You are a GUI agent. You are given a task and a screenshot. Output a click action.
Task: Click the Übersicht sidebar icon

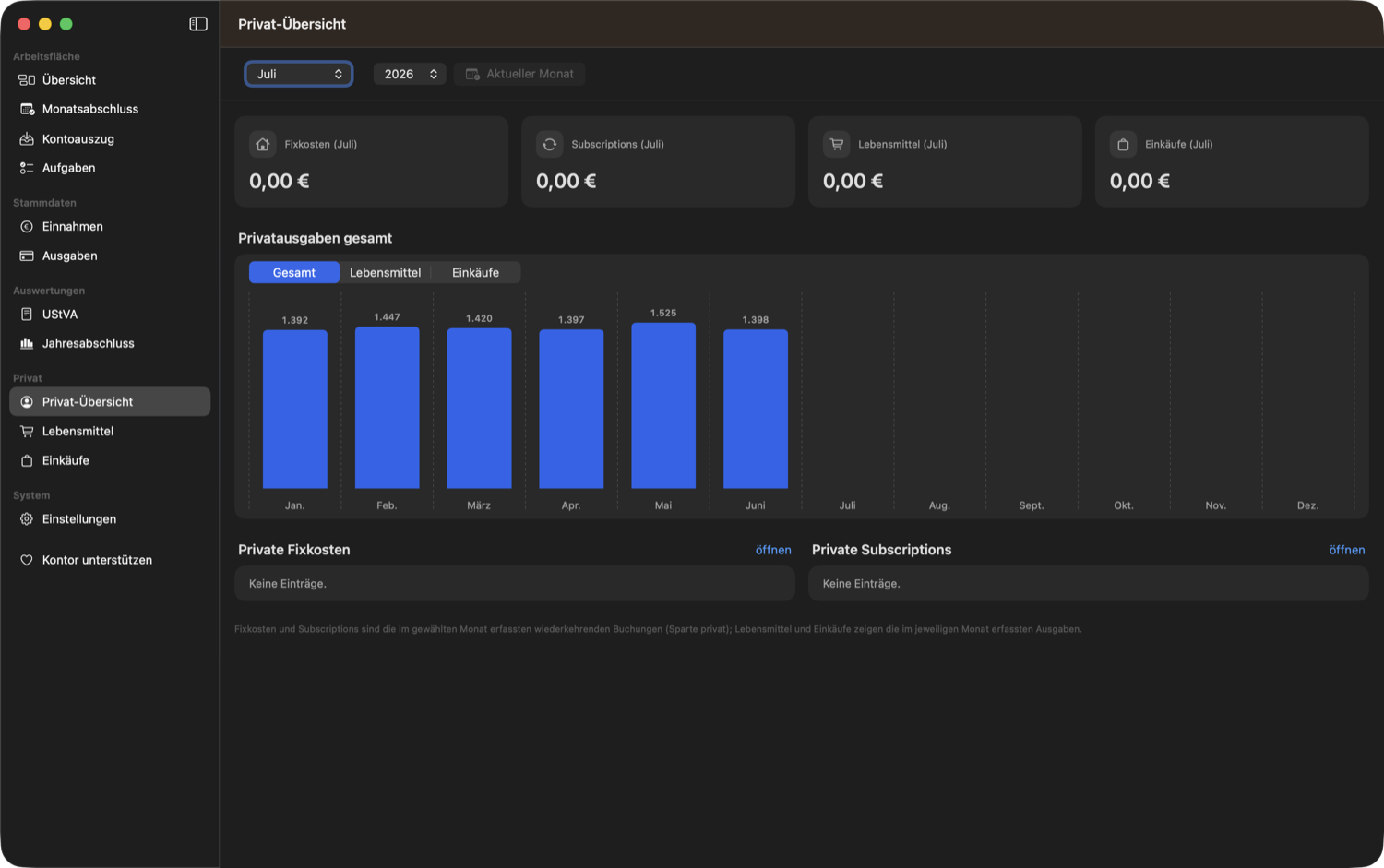[27, 80]
